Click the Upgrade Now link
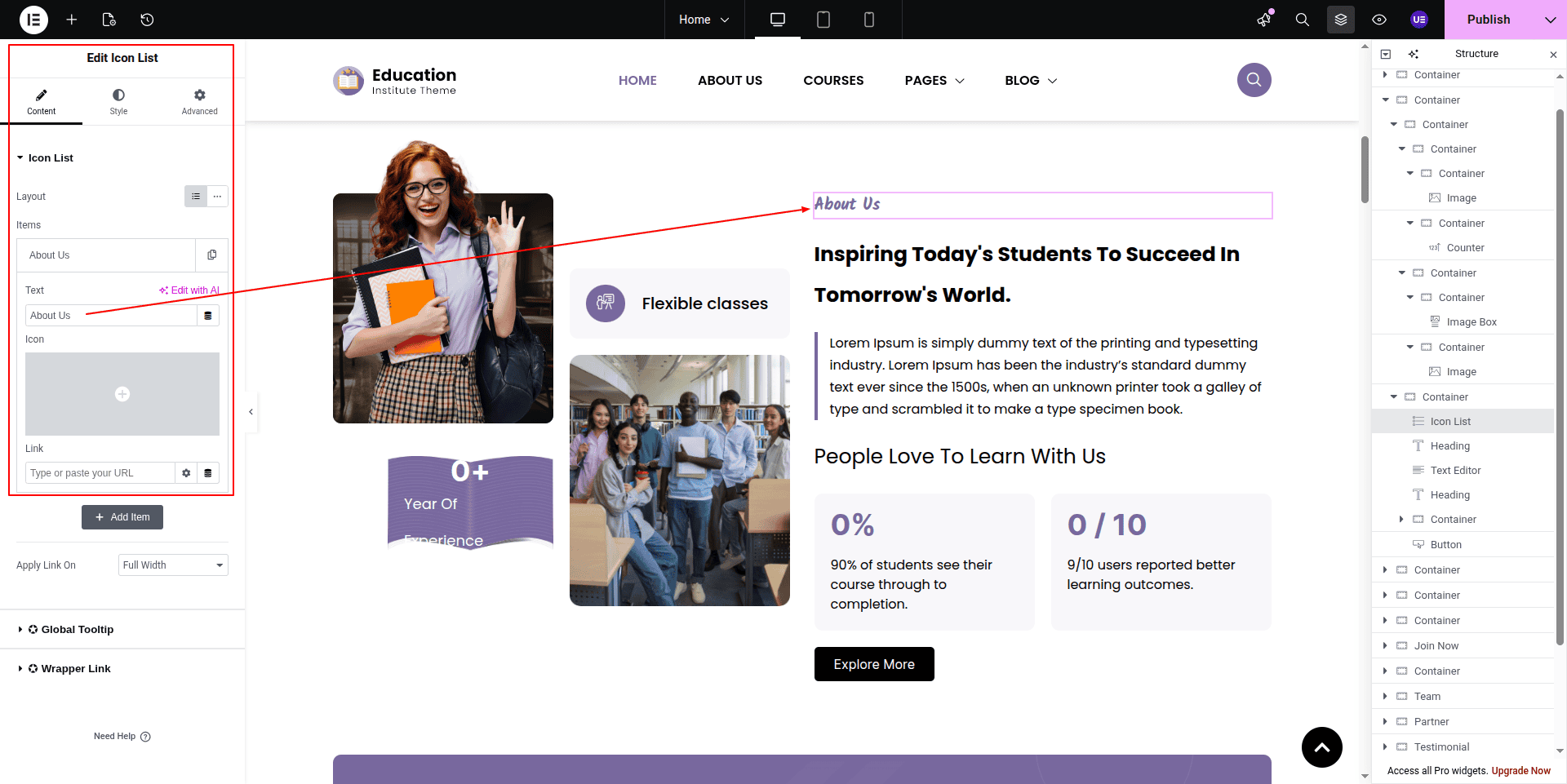 click(x=1520, y=771)
